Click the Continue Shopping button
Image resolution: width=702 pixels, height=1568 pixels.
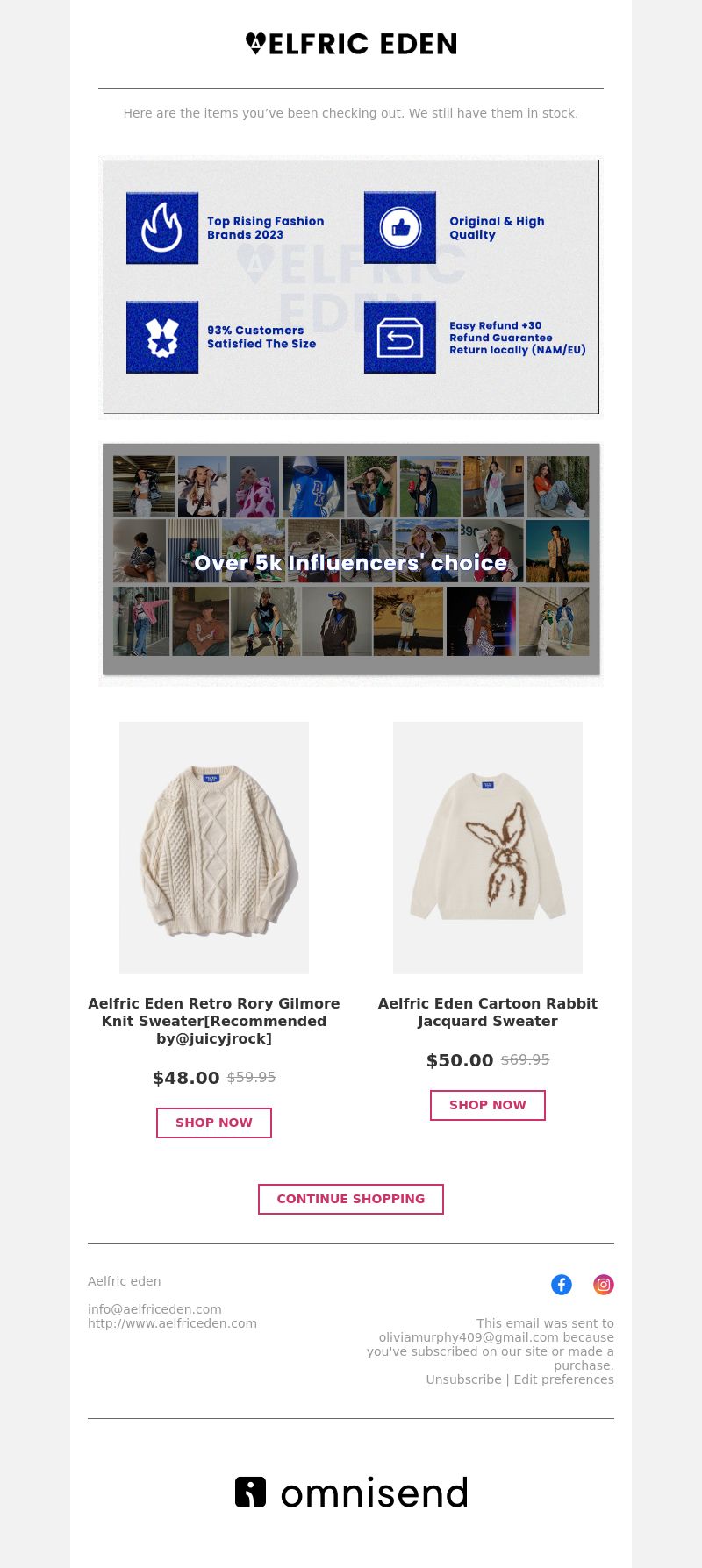click(351, 1199)
